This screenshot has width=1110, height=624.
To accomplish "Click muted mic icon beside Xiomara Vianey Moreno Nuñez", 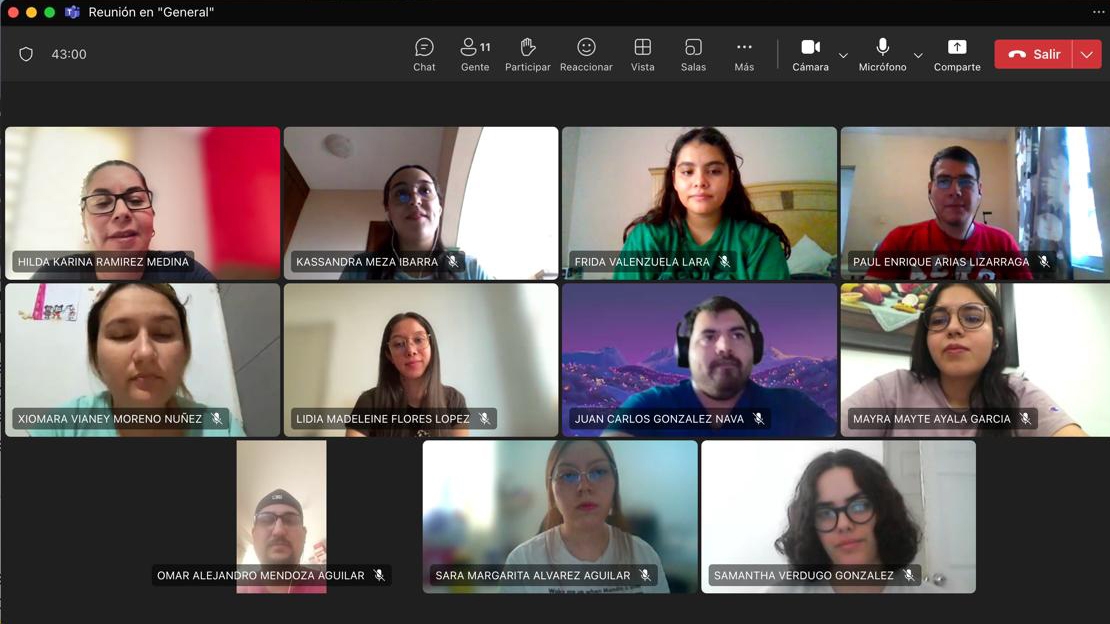I will click(217, 419).
